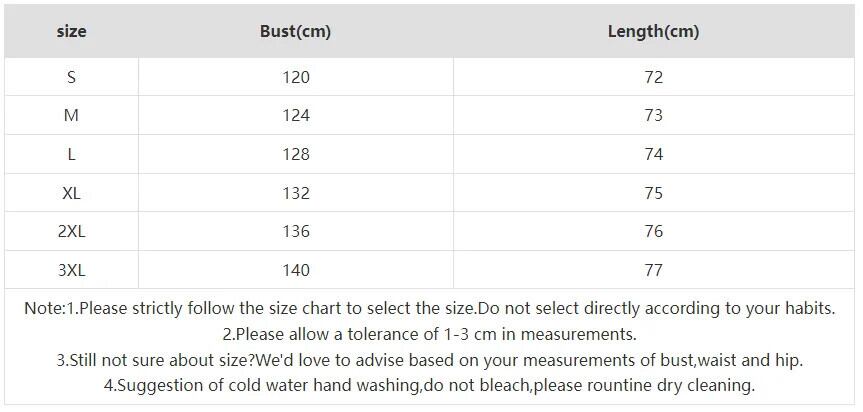Click length value 72
The image size is (863, 412).
(654, 77)
